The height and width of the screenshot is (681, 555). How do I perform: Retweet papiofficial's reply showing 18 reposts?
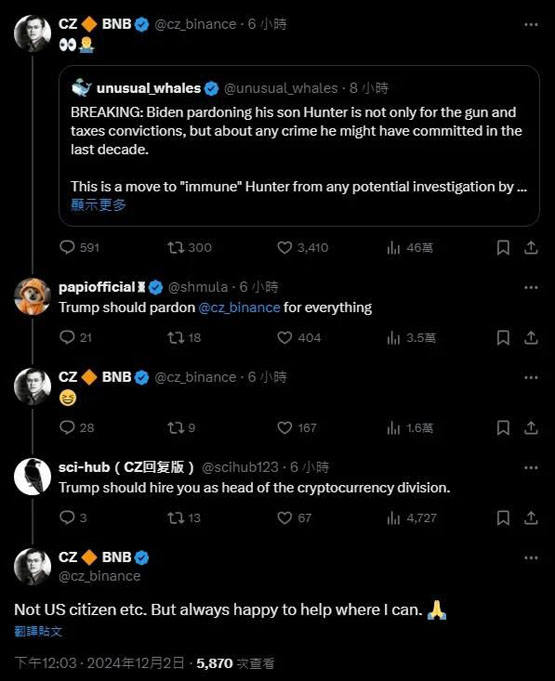pos(184,338)
